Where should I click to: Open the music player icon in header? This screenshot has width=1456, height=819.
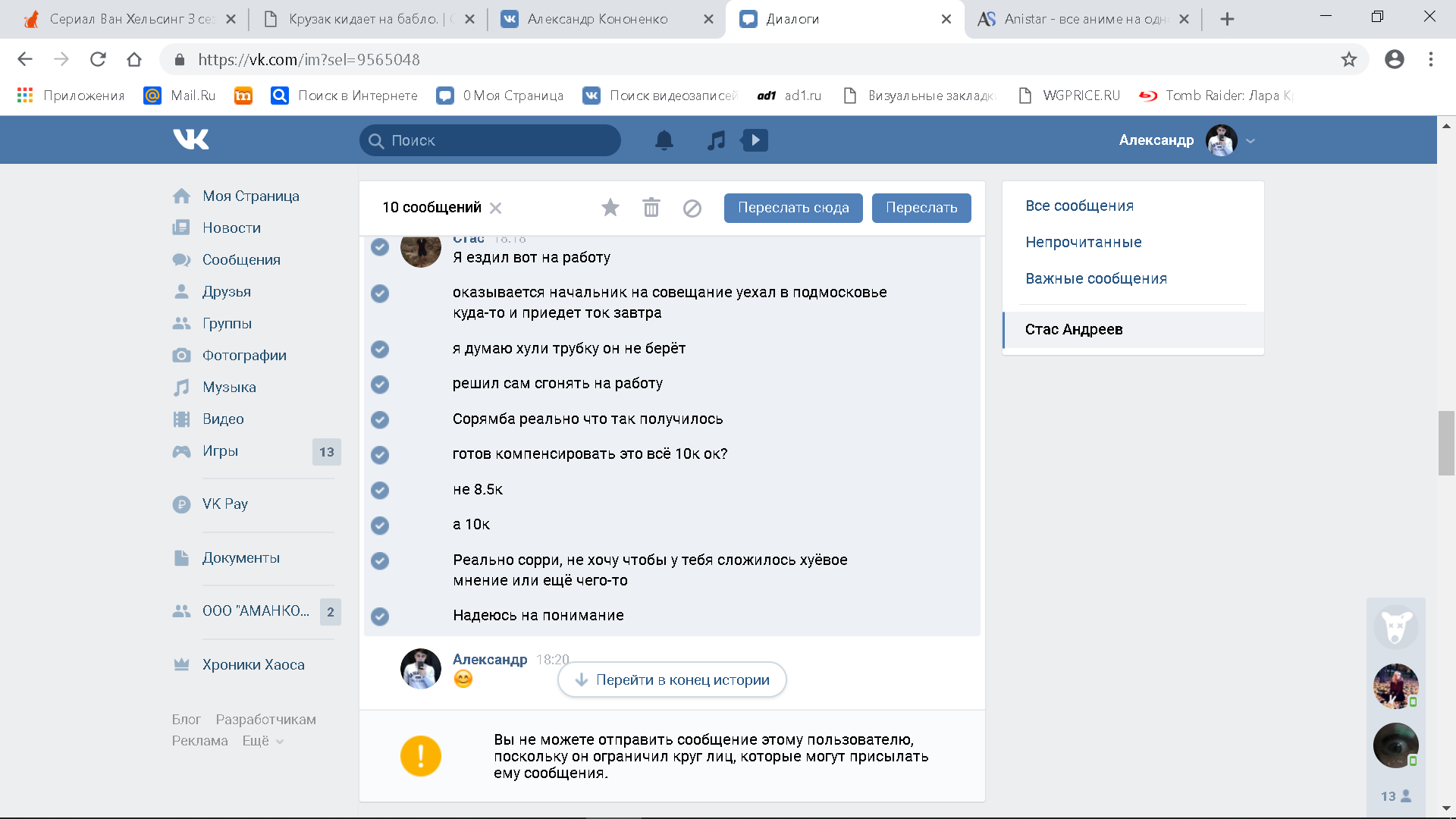pos(716,140)
